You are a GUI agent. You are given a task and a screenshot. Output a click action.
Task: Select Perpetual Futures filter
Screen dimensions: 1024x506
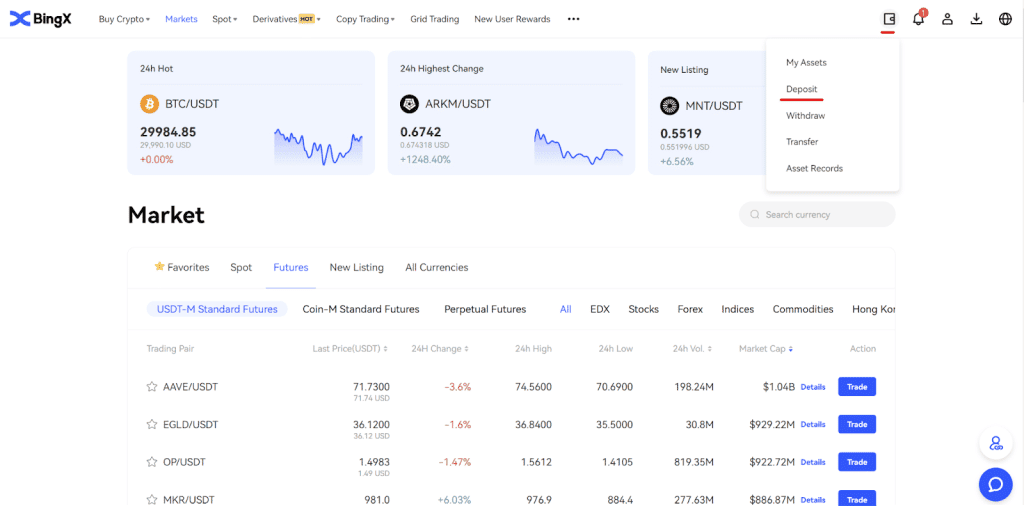point(485,309)
